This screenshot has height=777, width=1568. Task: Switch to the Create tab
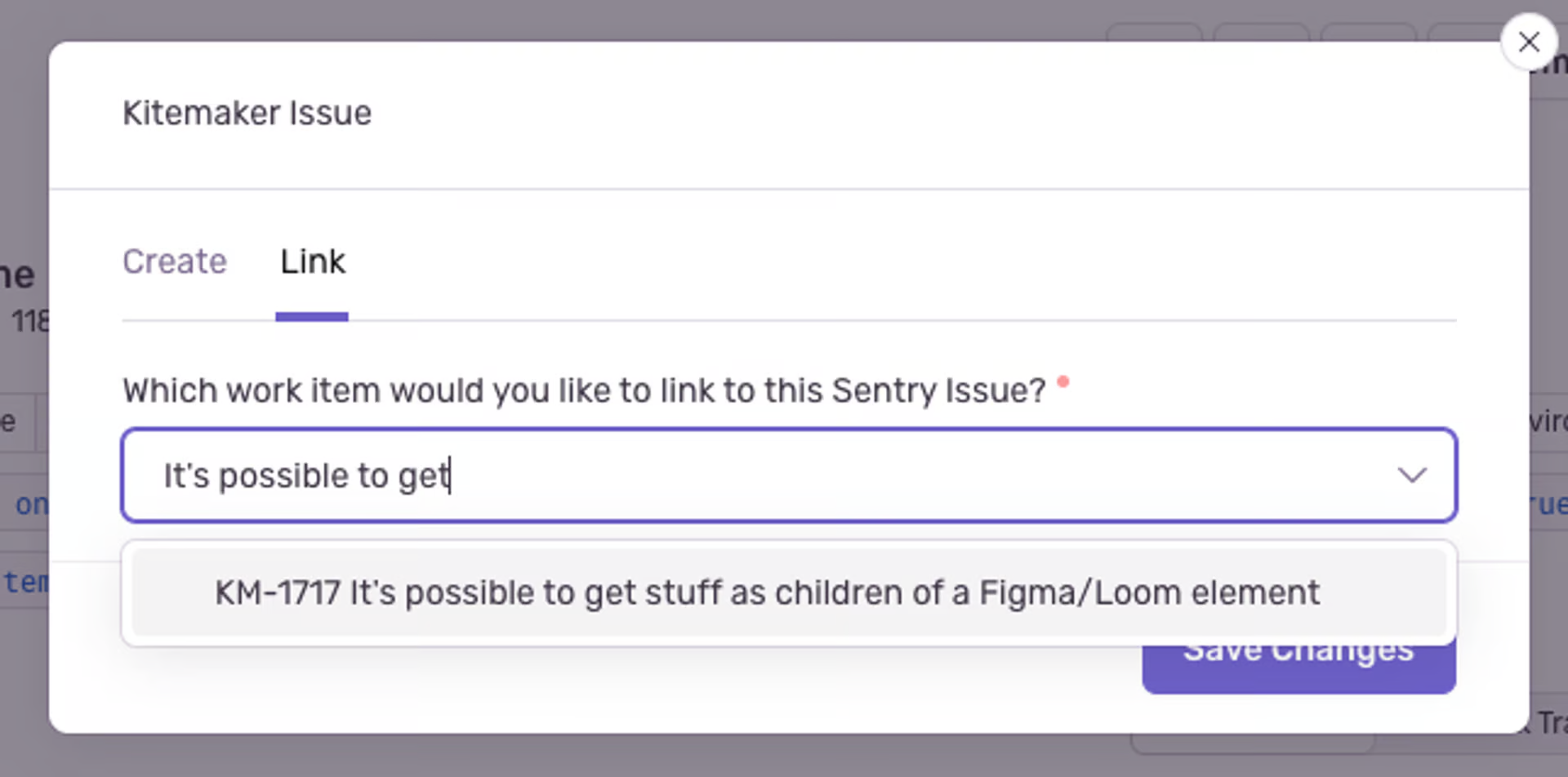coord(175,261)
